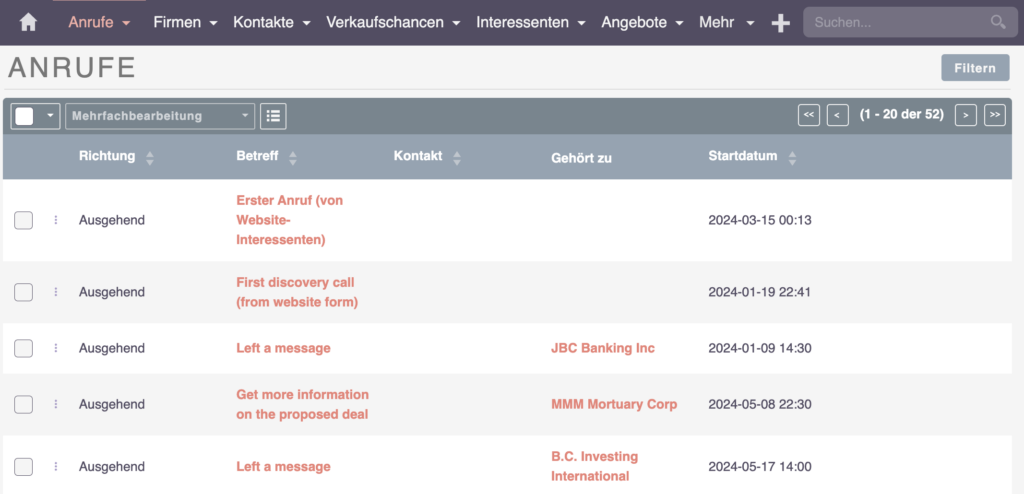Image resolution: width=1024 pixels, height=494 pixels.
Task: Expand the select-all checkbox arrow
Action: pos(50,116)
